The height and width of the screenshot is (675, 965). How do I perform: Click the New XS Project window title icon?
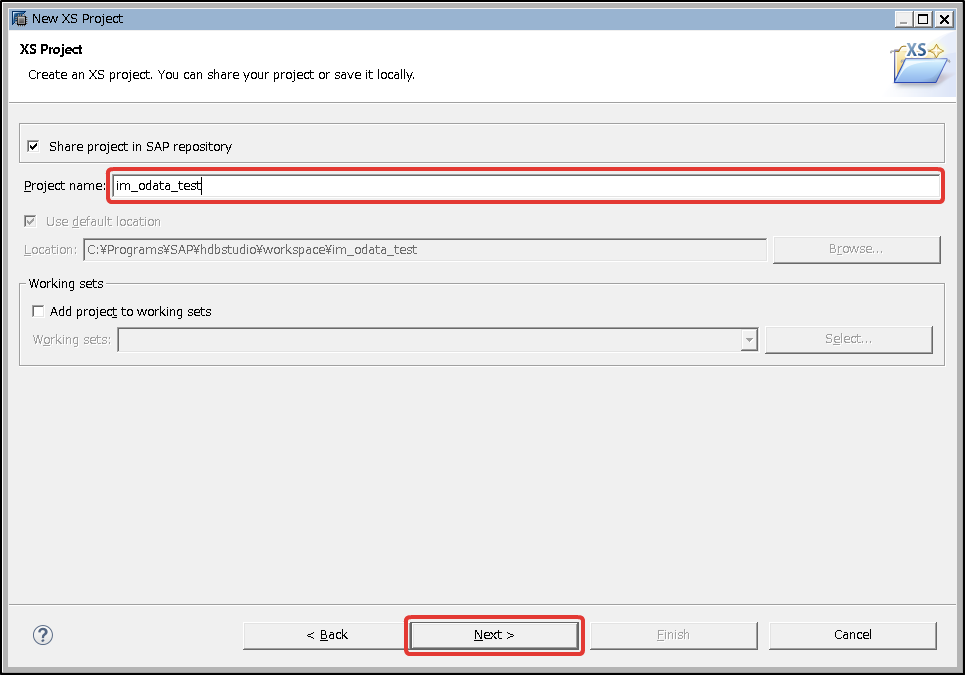[x=20, y=18]
